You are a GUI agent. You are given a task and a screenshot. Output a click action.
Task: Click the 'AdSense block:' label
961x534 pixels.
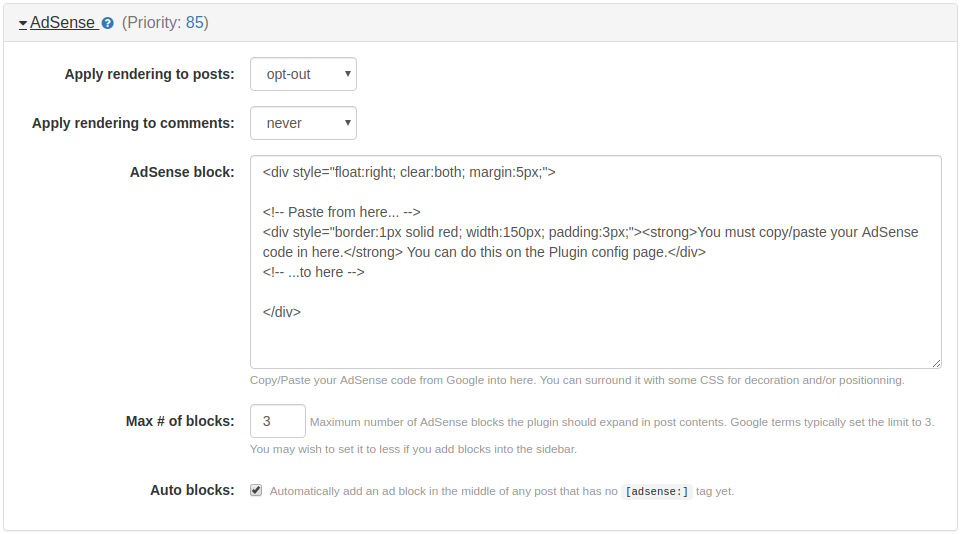click(x=182, y=172)
